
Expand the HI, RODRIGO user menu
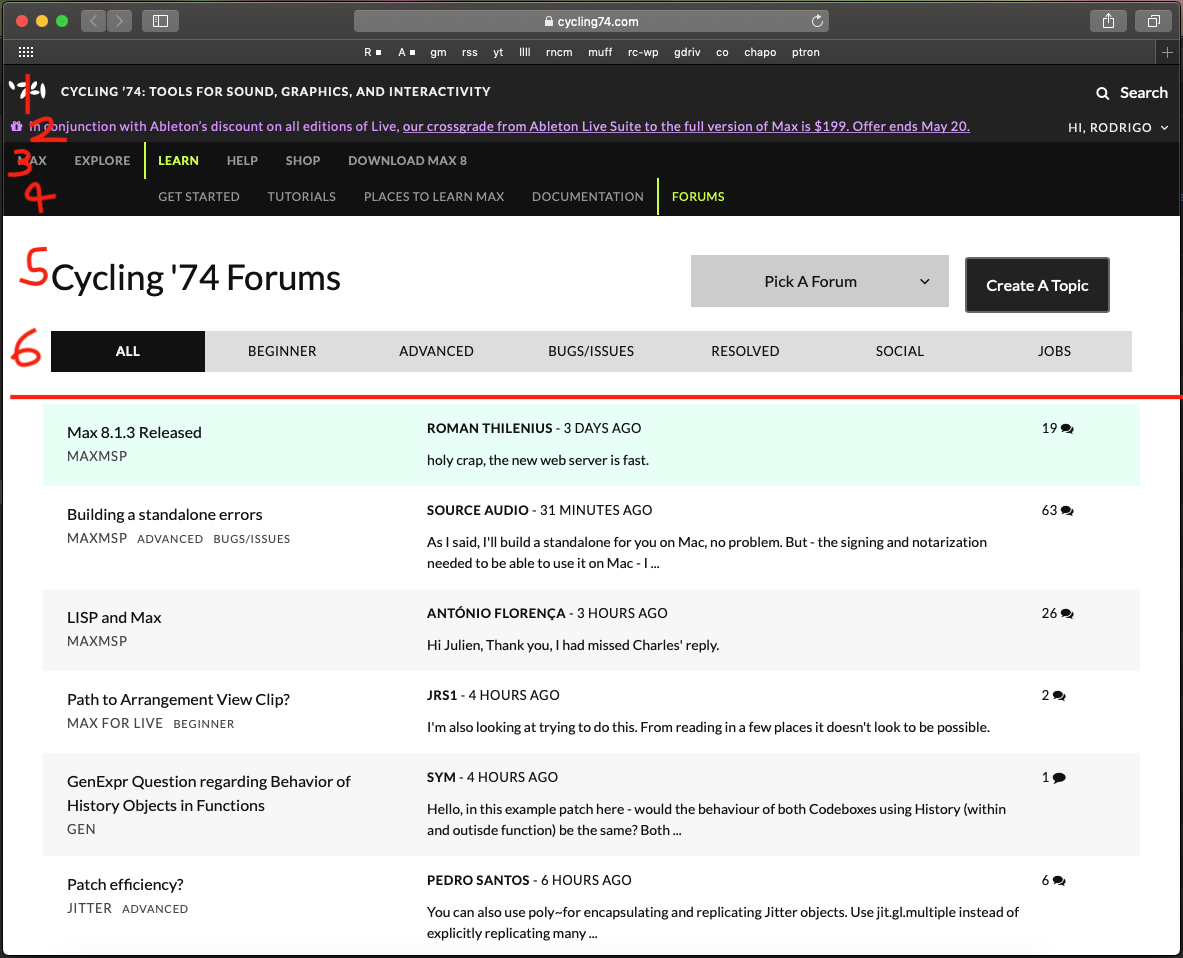(1118, 127)
